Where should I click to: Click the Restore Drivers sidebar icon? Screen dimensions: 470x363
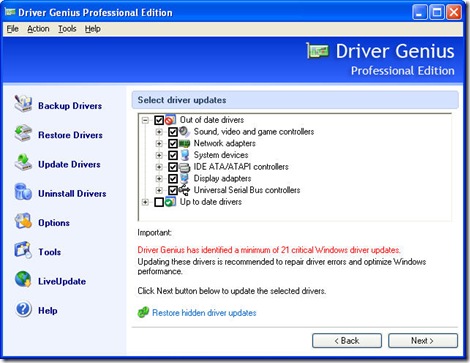(x=23, y=133)
